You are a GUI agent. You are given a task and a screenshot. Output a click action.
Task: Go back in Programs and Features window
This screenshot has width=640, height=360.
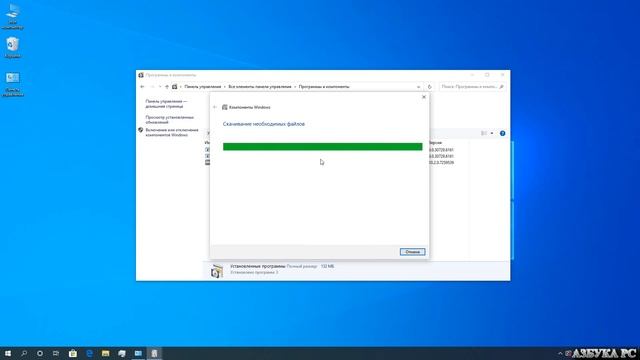tap(142, 87)
